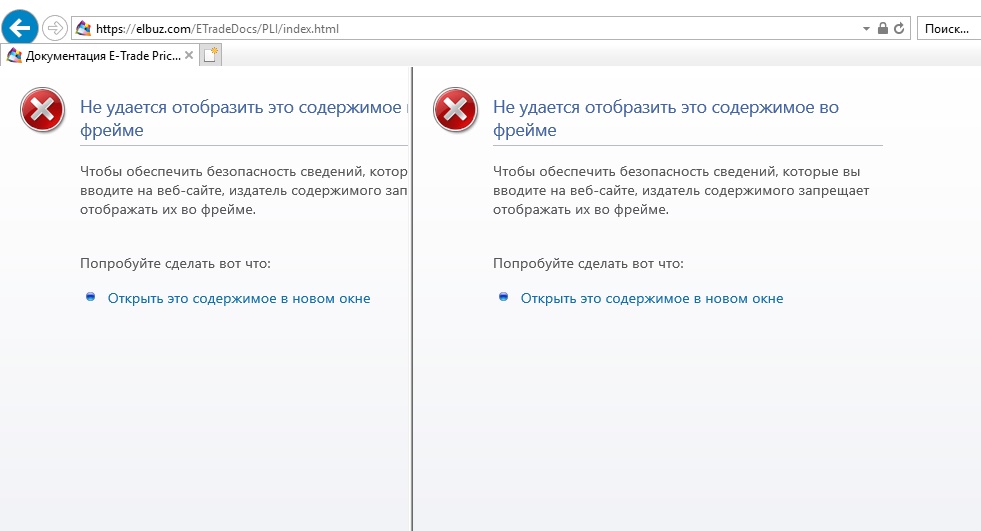Focus the Поиск search box
Image resolution: width=981 pixels, height=531 pixels.
(x=948, y=29)
